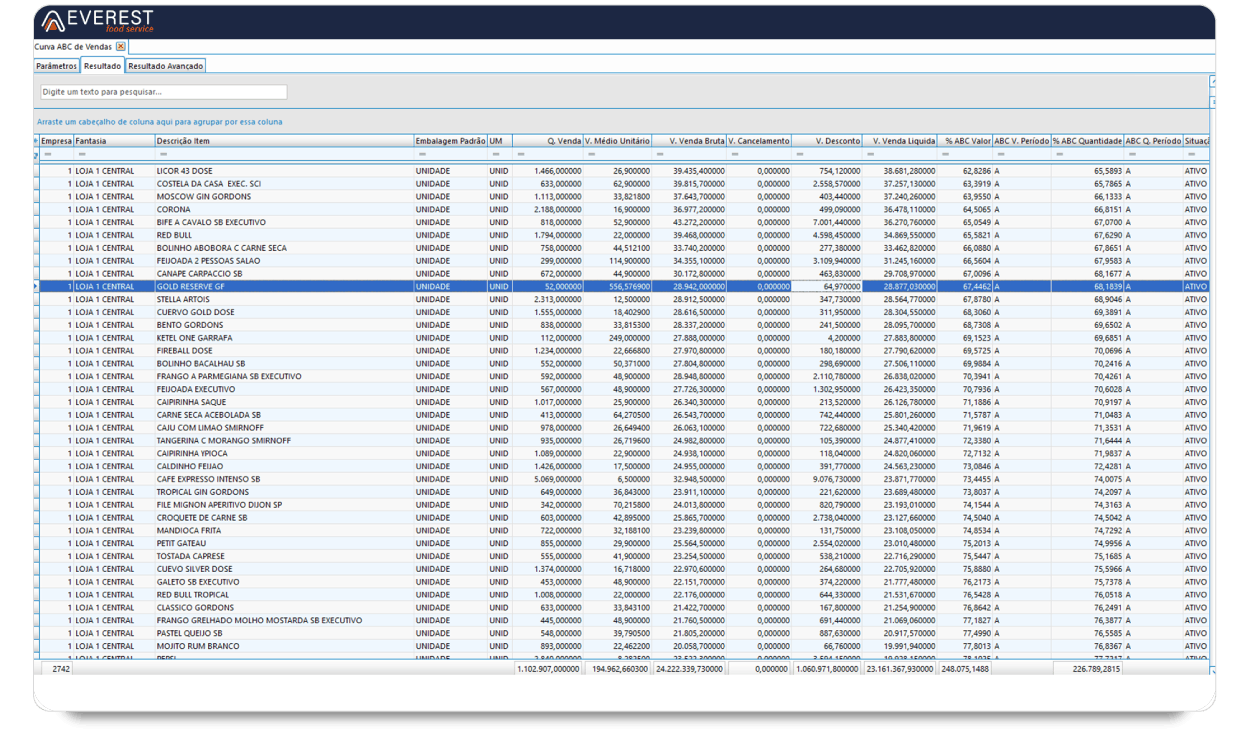Click the V. Venda Bruta column header
This screenshot has height=747, width=1249.
(689, 141)
